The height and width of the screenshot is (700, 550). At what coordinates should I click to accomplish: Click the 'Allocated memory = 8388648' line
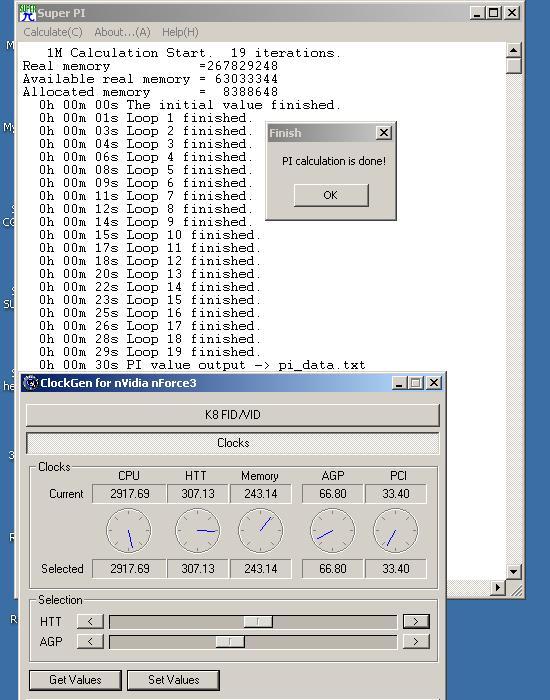[x=150, y=92]
